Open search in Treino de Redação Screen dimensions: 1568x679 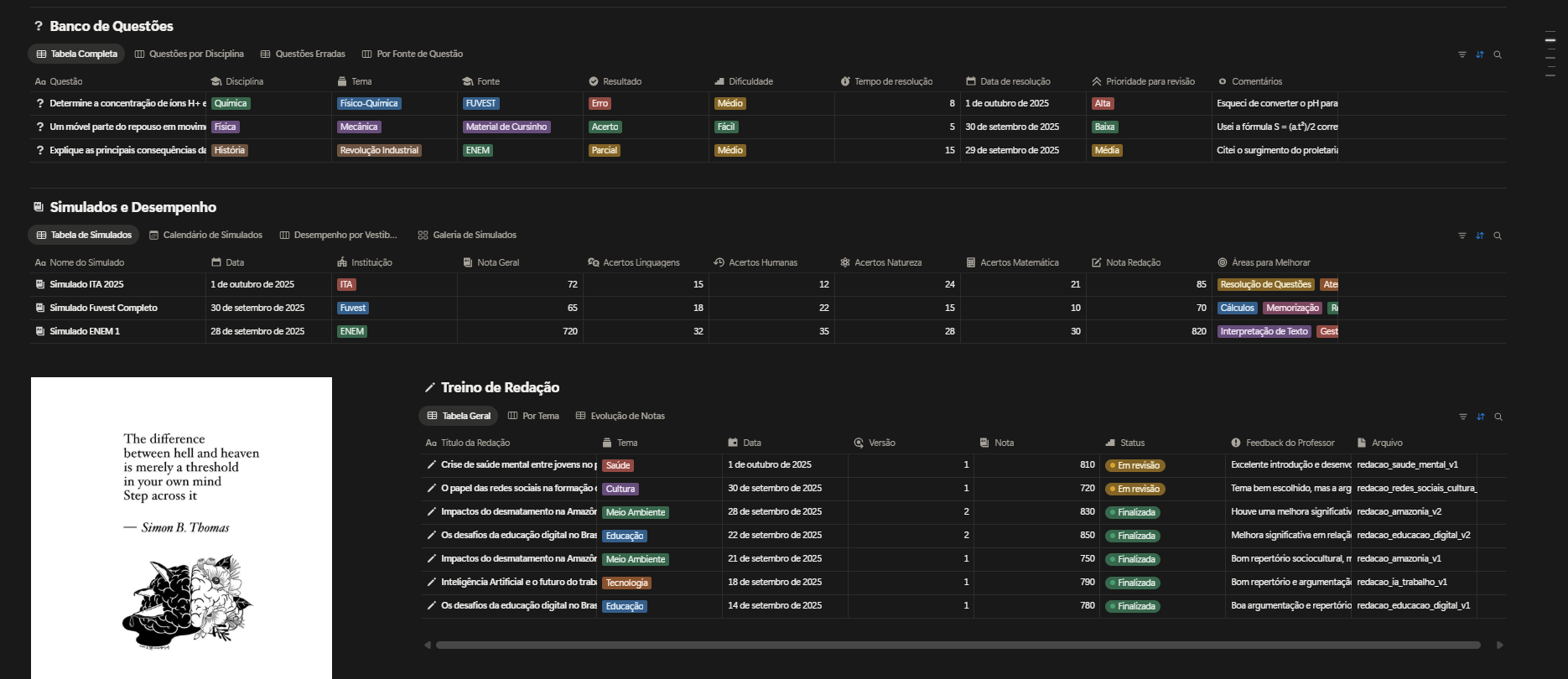coord(1498,417)
